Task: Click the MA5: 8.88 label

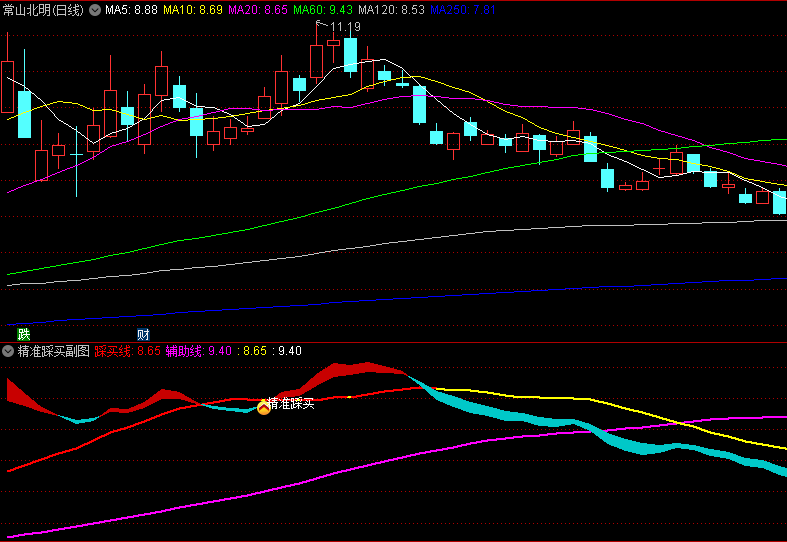Action: (132, 10)
